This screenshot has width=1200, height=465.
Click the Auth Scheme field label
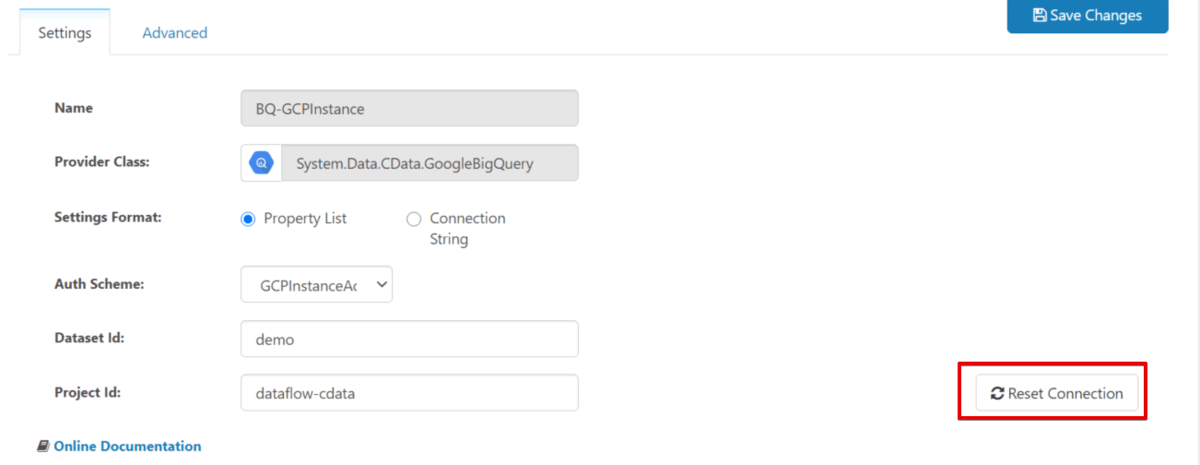point(99,284)
